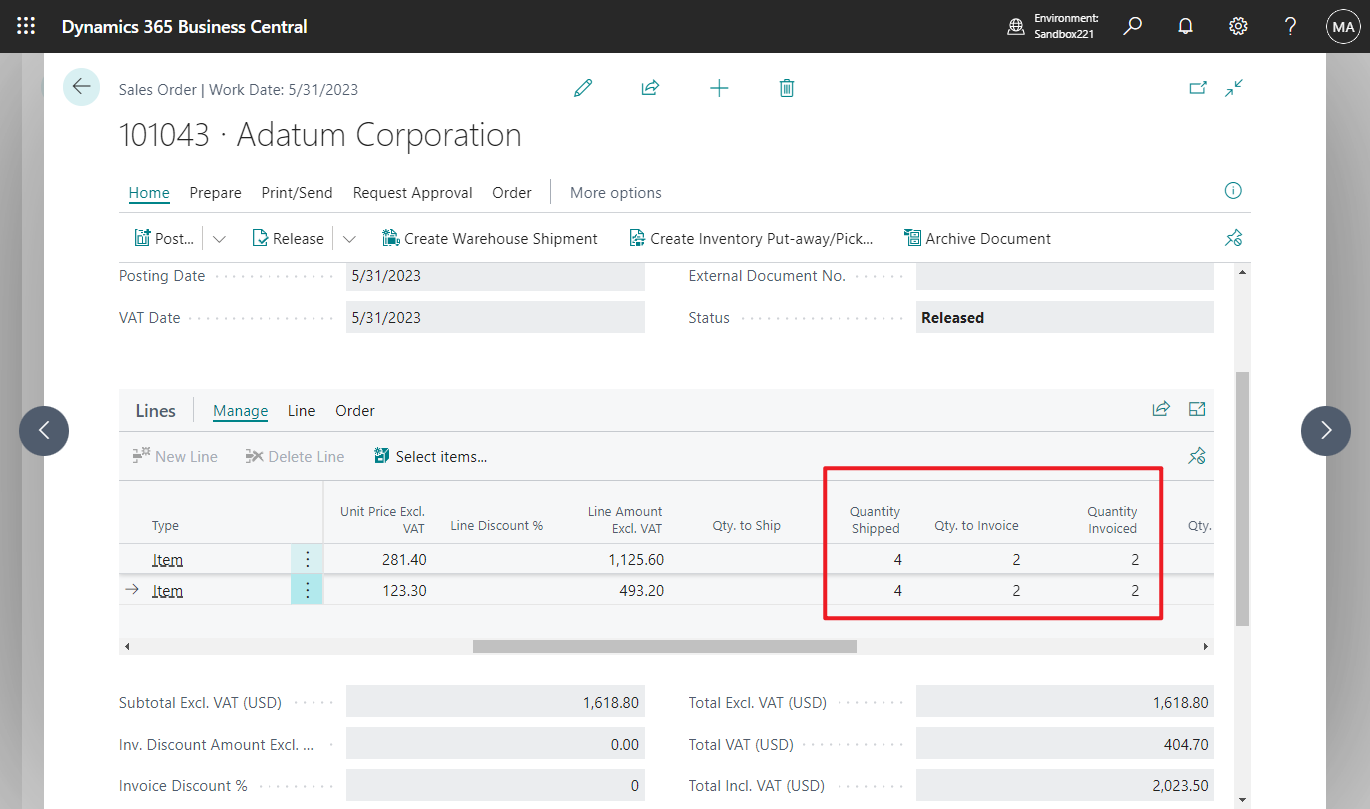
Task: Edit the sales order with pencil icon
Action: click(x=583, y=88)
